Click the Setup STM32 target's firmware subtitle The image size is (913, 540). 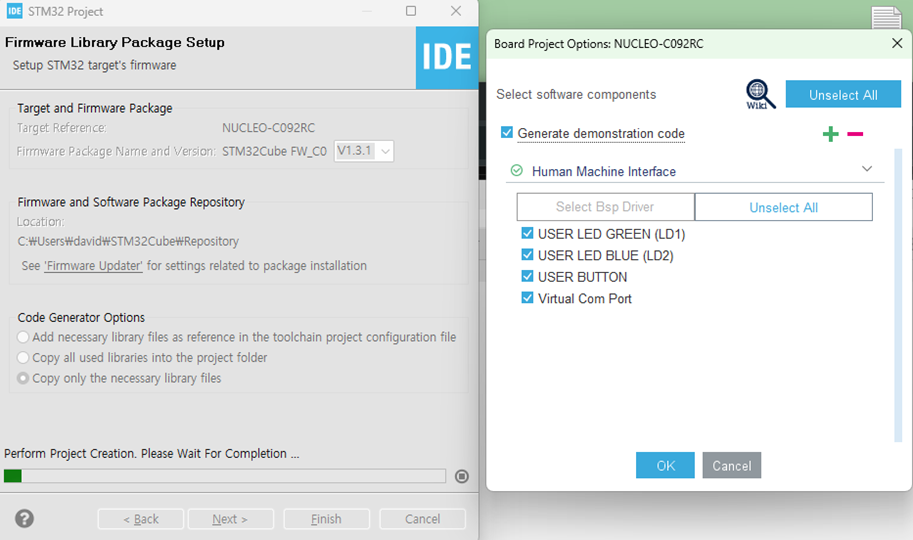[94, 65]
